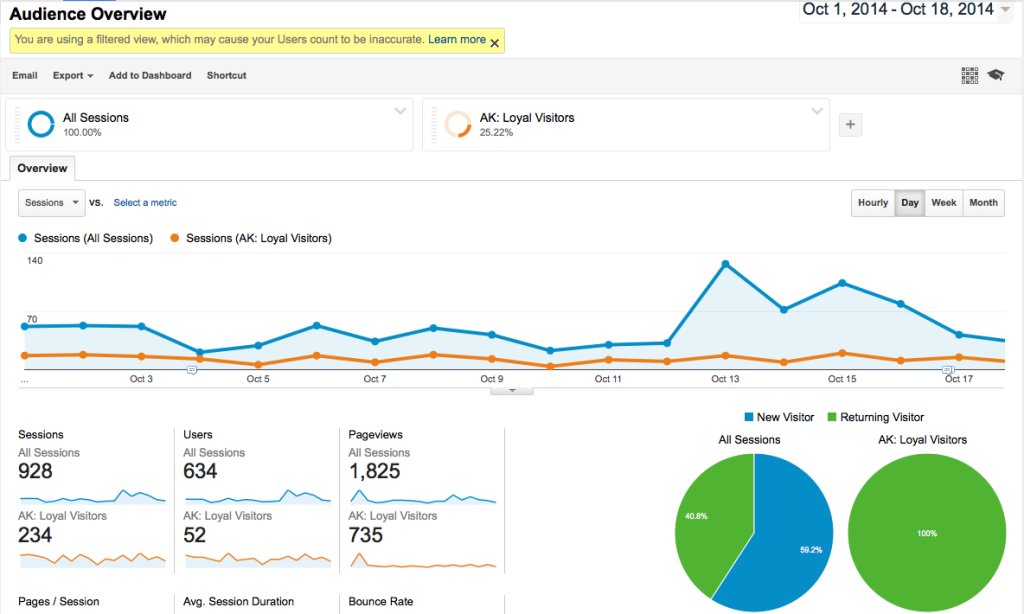Open Analytics Academy graduation cap icon
The height and width of the screenshot is (614, 1024).
[x=996, y=74]
